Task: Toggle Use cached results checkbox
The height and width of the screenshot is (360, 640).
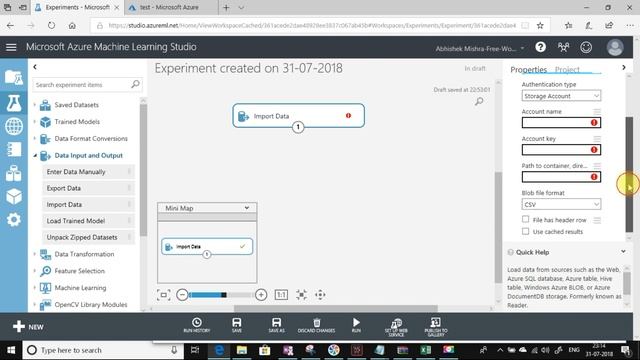Action: click(525, 231)
